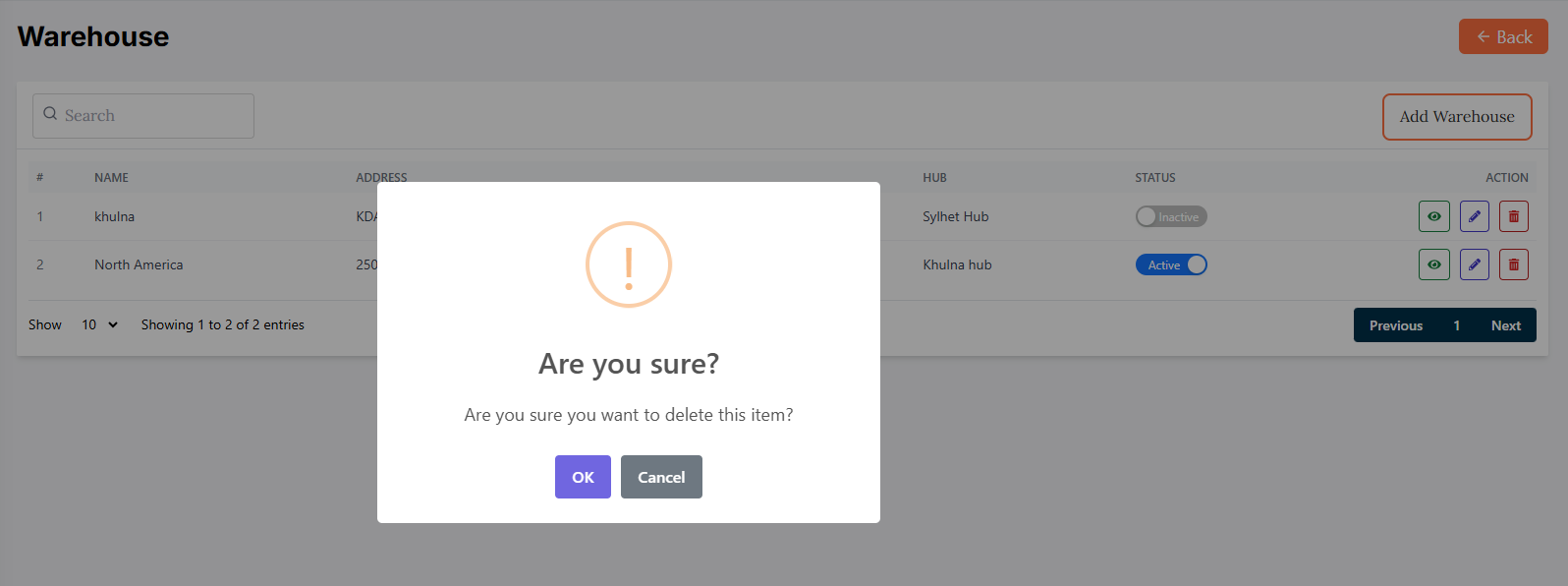Open the Show entries dropdown
Viewport: 1568px width, 586px height.
(x=99, y=324)
